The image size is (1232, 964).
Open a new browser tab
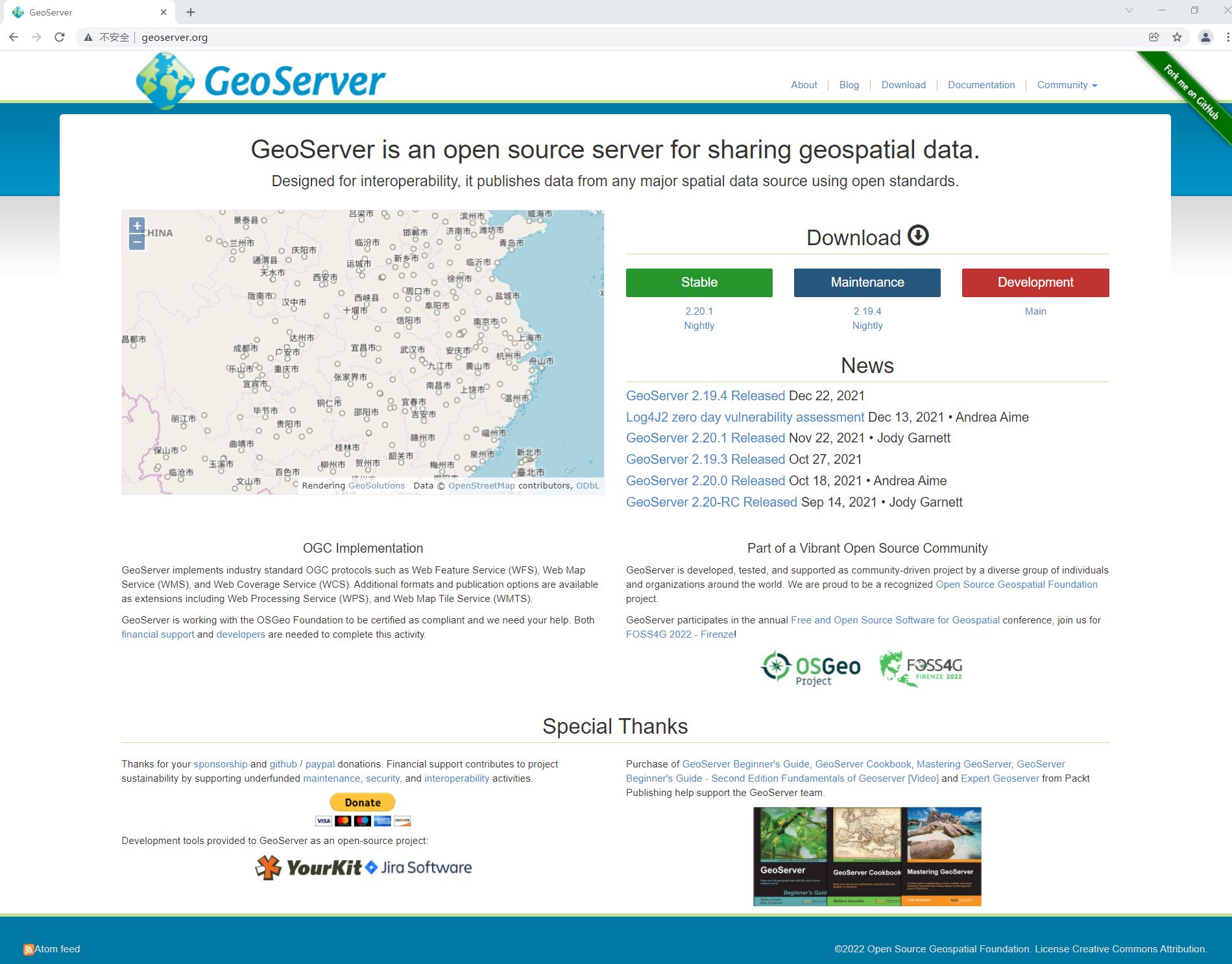pos(191,12)
